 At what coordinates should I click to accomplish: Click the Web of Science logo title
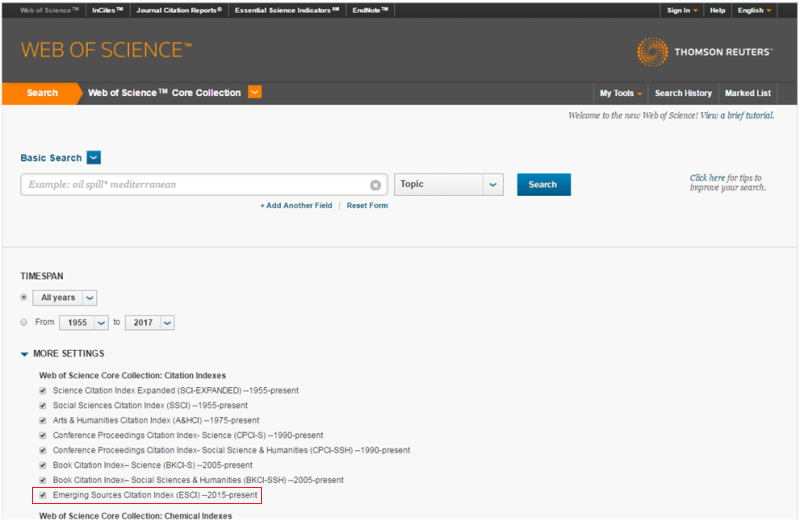106,50
